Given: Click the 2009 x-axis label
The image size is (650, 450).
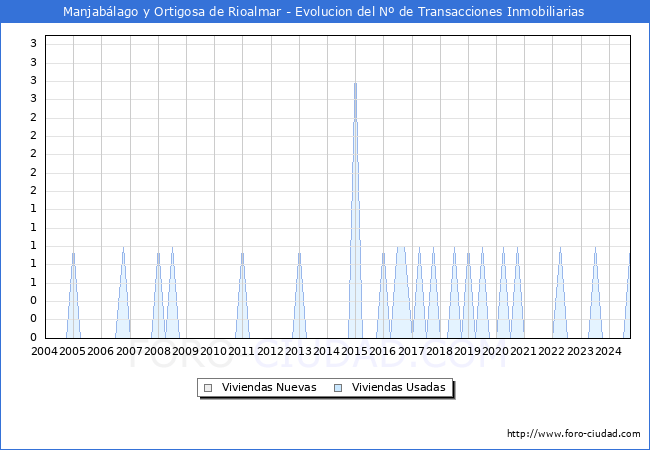Looking at the screenshot, I should [x=185, y=351].
